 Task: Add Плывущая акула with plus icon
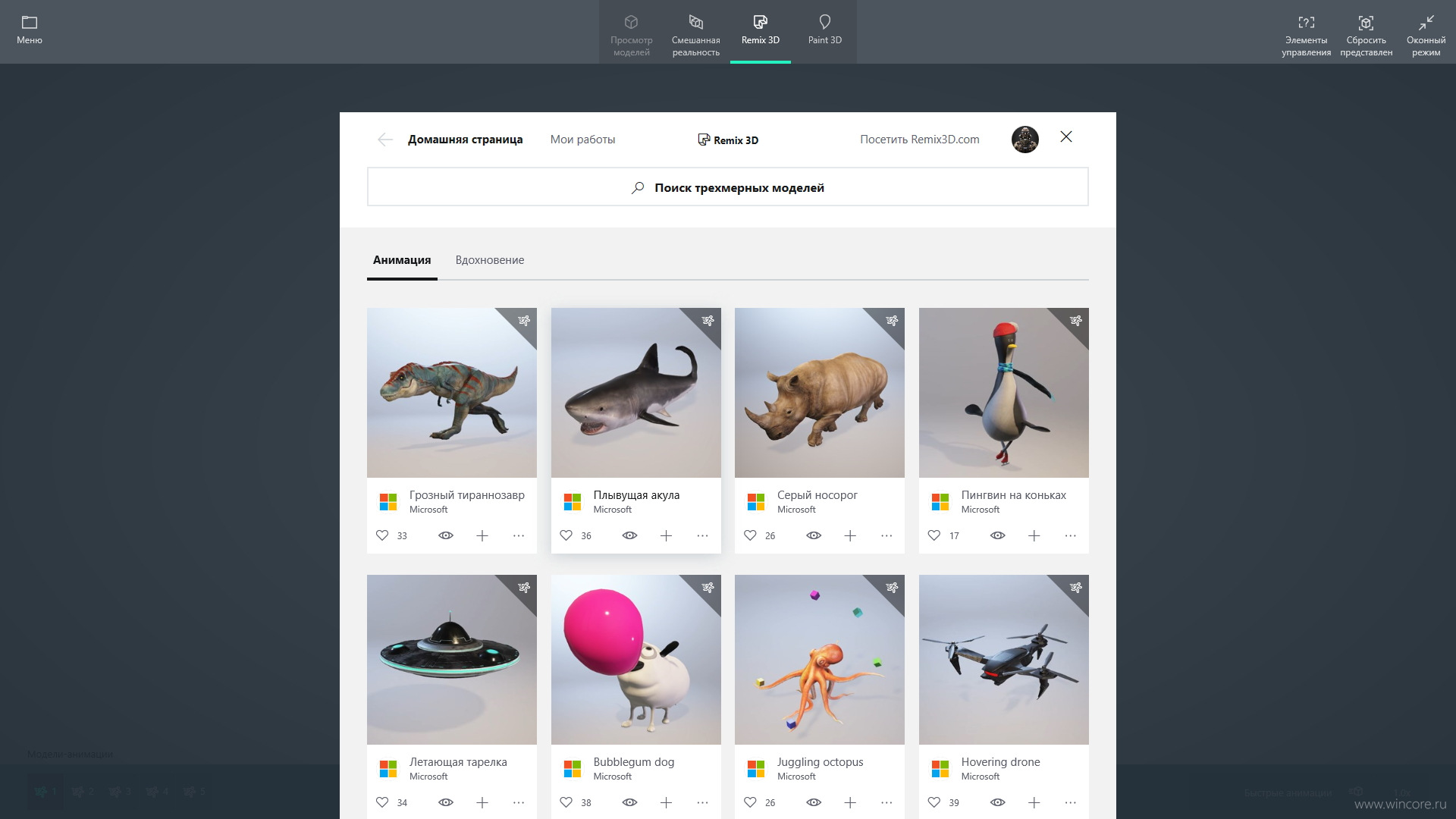(666, 536)
